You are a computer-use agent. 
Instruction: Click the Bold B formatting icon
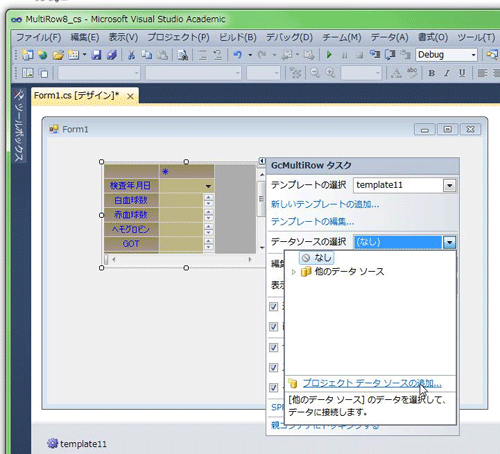pos(431,73)
